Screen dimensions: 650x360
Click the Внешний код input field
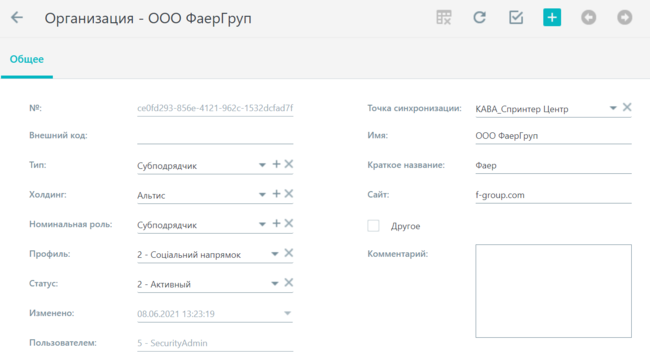pos(215,136)
